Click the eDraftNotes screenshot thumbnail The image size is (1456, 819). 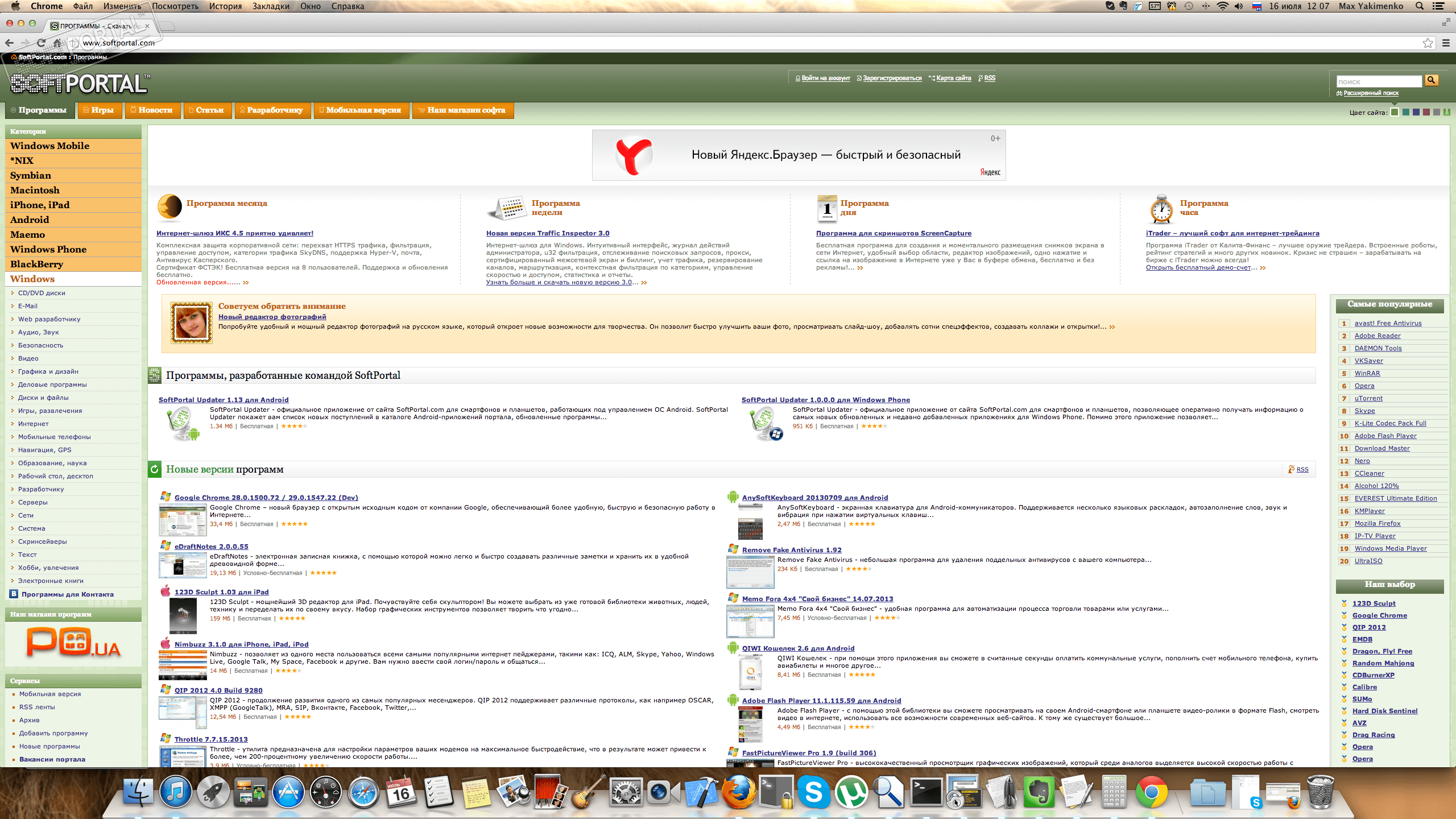(x=183, y=565)
